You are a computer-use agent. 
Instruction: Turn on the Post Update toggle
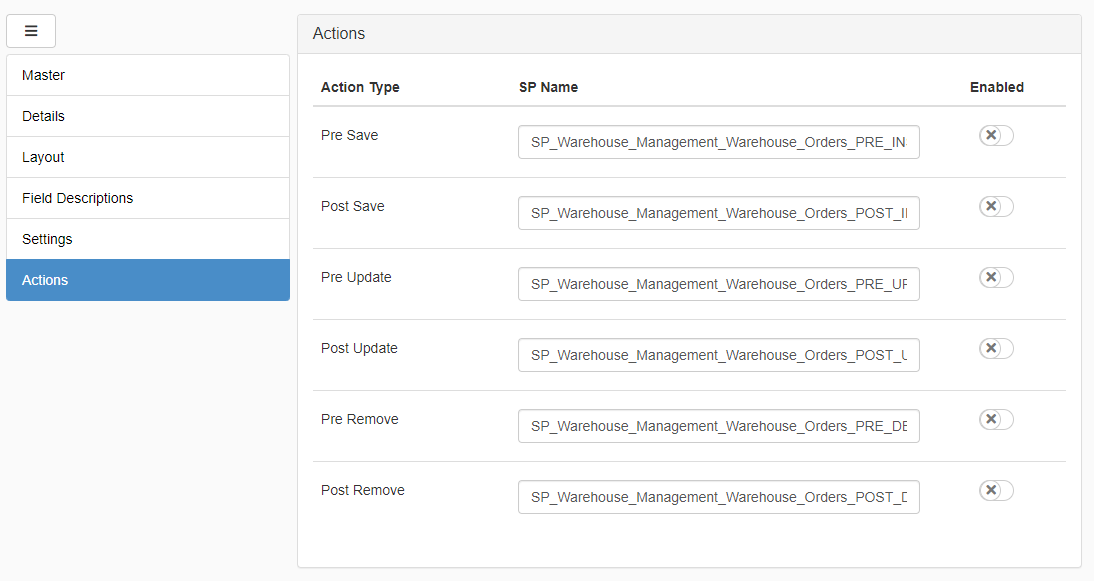click(995, 348)
